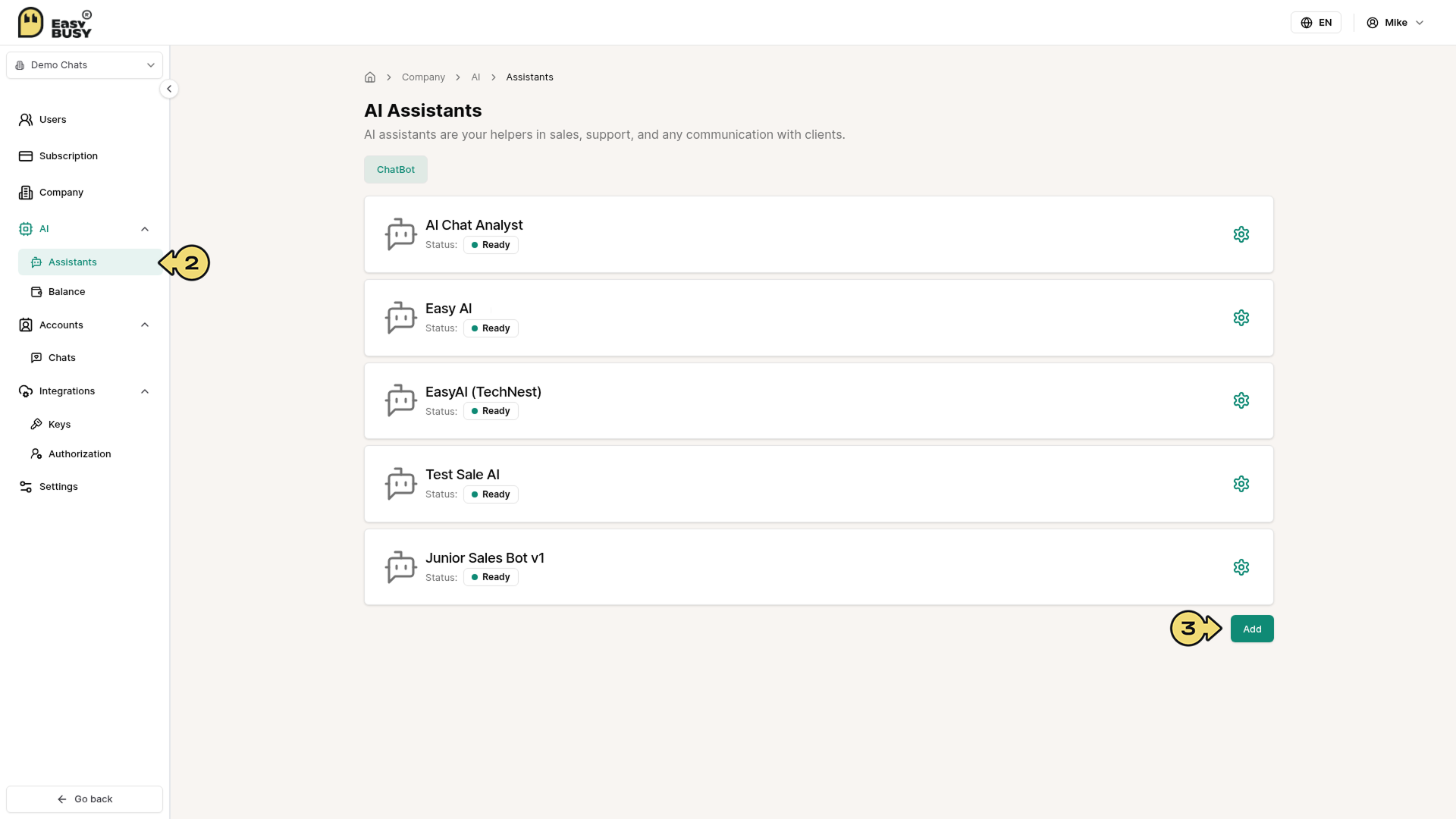The image size is (1456, 819).
Task: Click the Company building icon
Action: coord(26,193)
